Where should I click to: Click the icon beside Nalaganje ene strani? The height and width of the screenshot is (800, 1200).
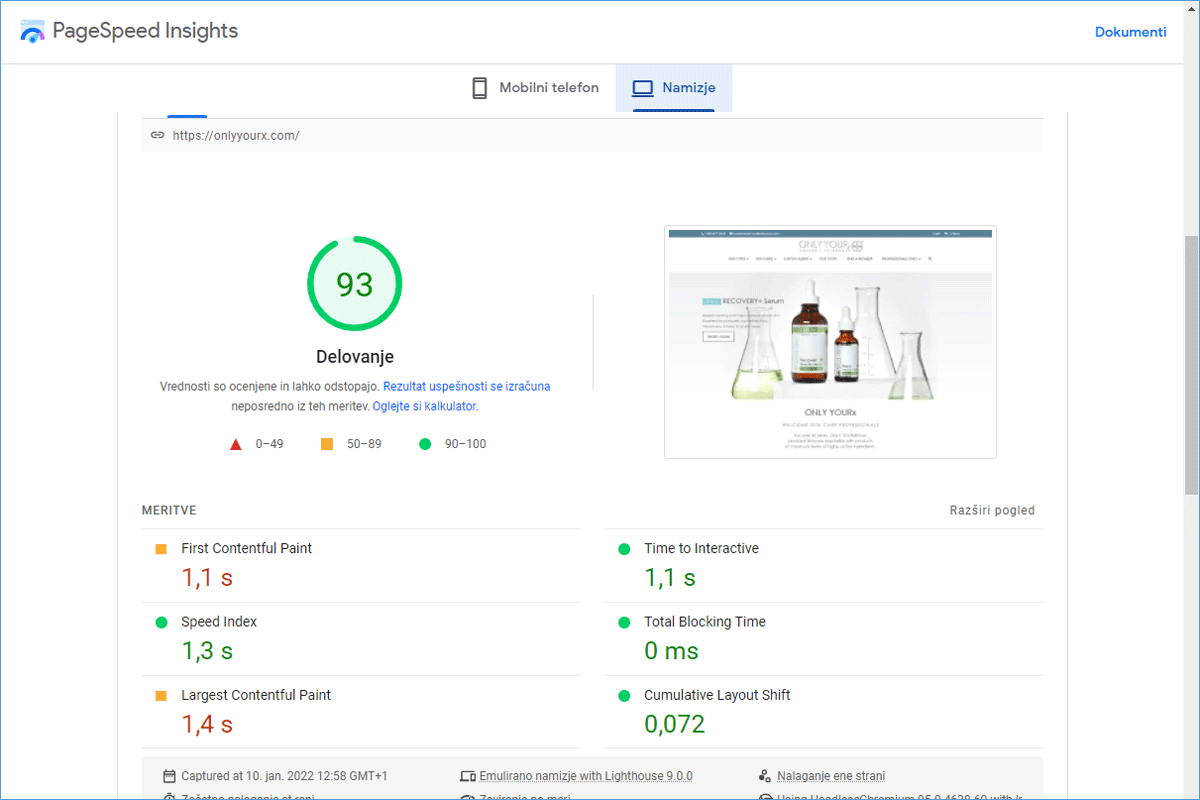[x=765, y=776]
